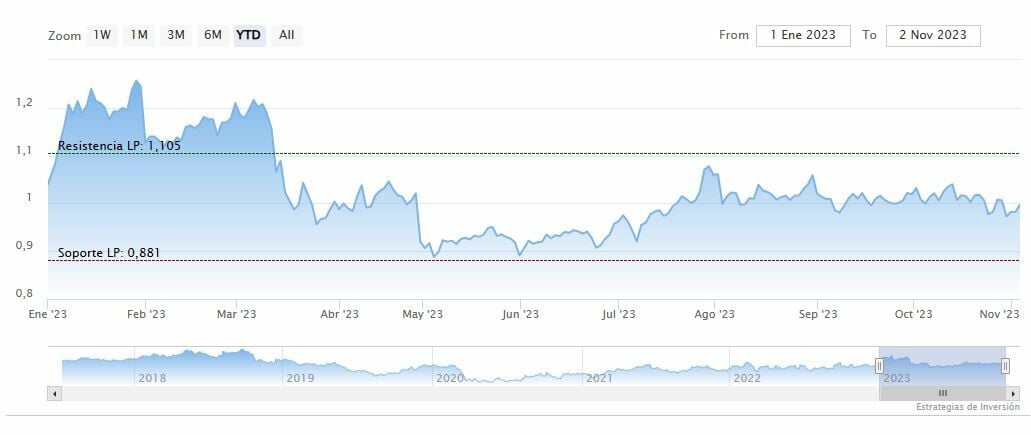
Task: Grab the navigator left range handle
Action: pyautogui.click(x=879, y=366)
